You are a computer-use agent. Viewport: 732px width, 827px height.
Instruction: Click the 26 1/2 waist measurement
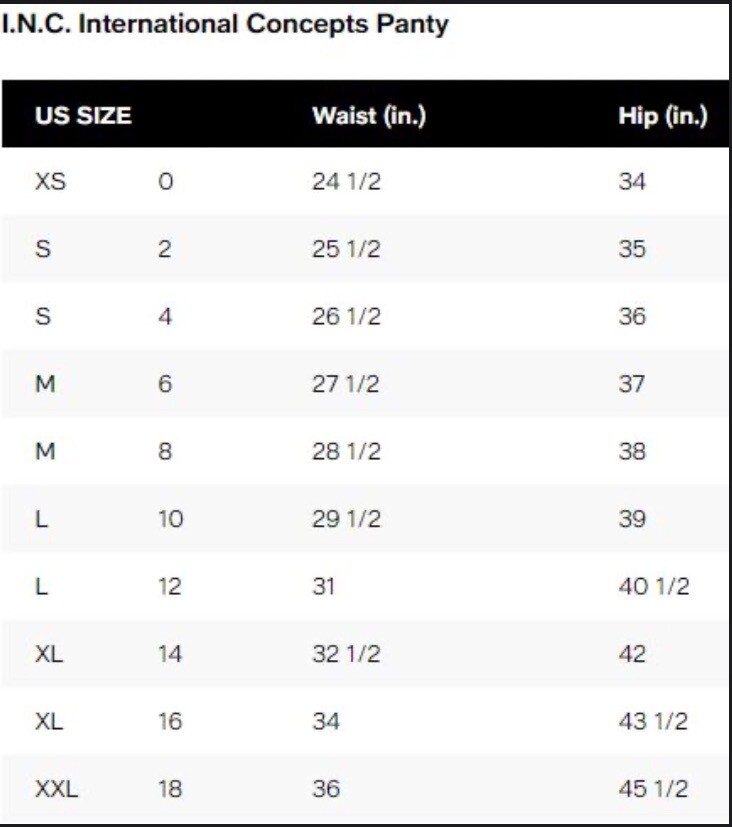346,316
